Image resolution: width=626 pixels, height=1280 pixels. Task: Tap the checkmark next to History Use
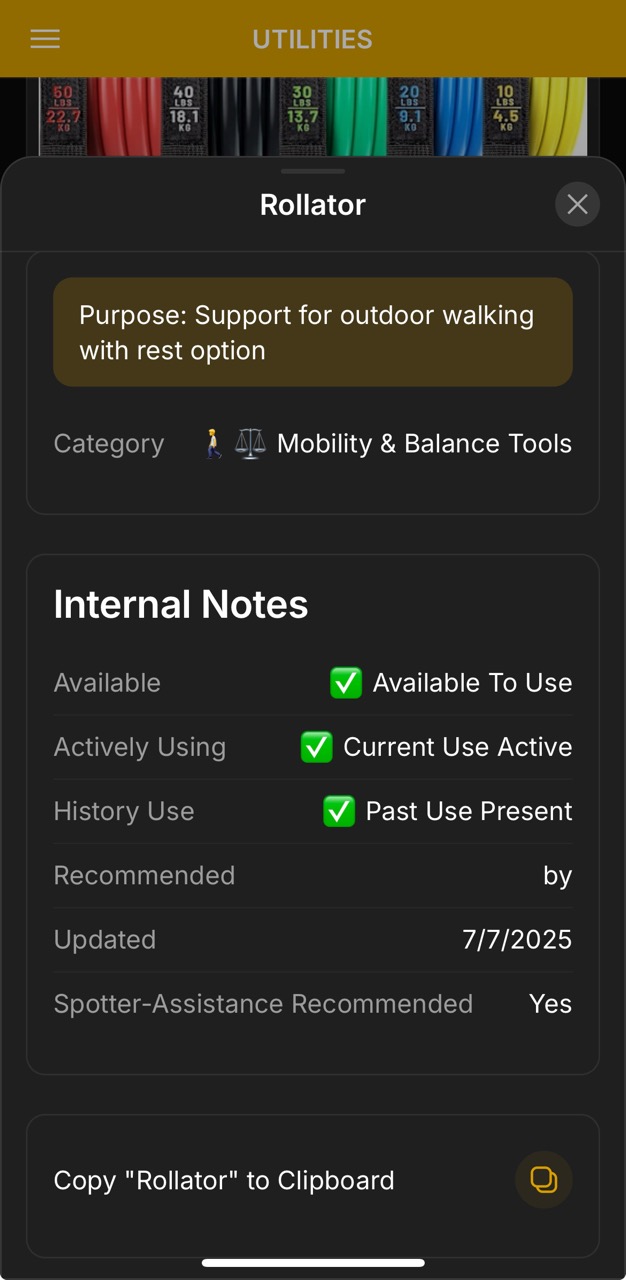[340, 811]
